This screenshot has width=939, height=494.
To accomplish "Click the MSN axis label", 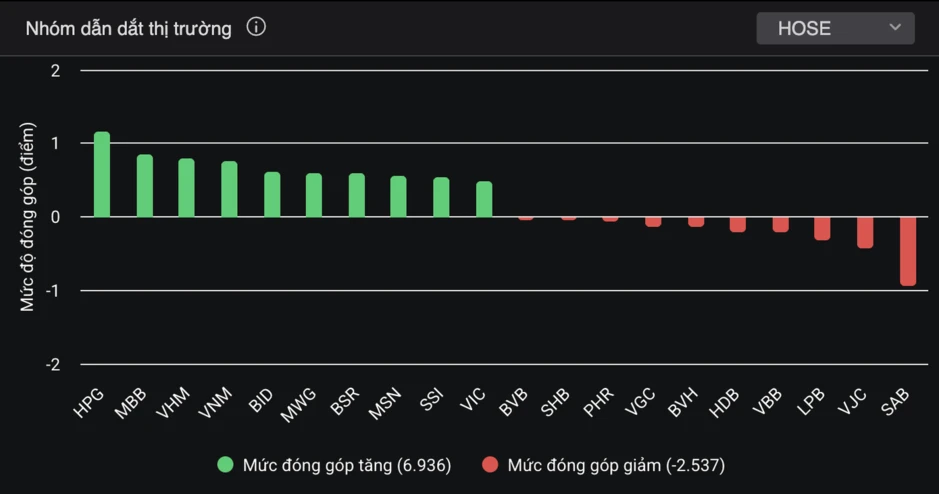I will click(384, 404).
